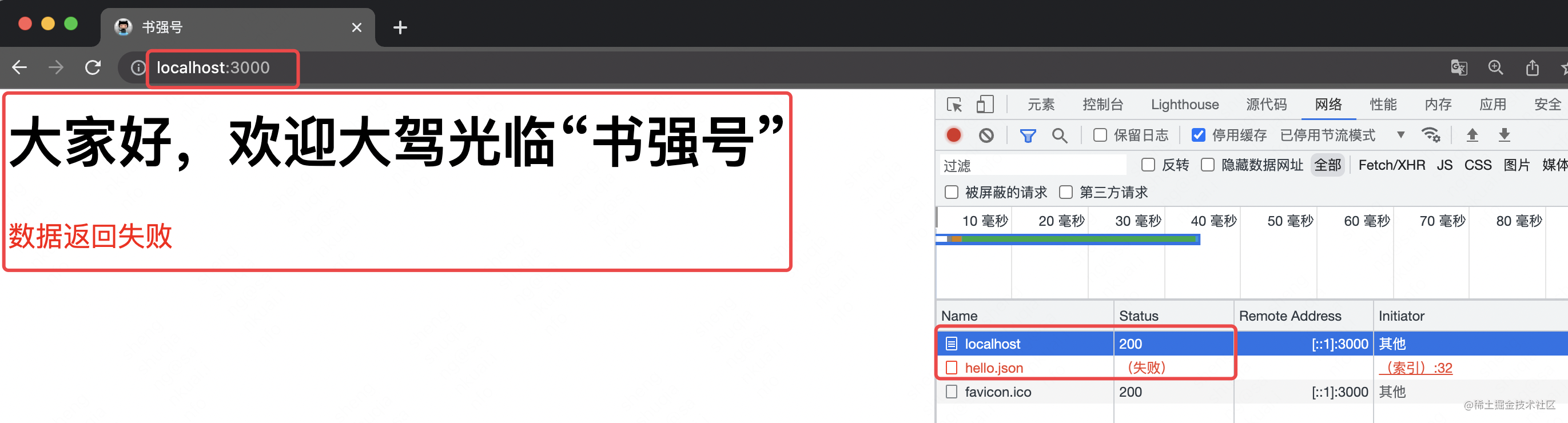
Task: Go back with the browser back arrow
Action: [19, 67]
